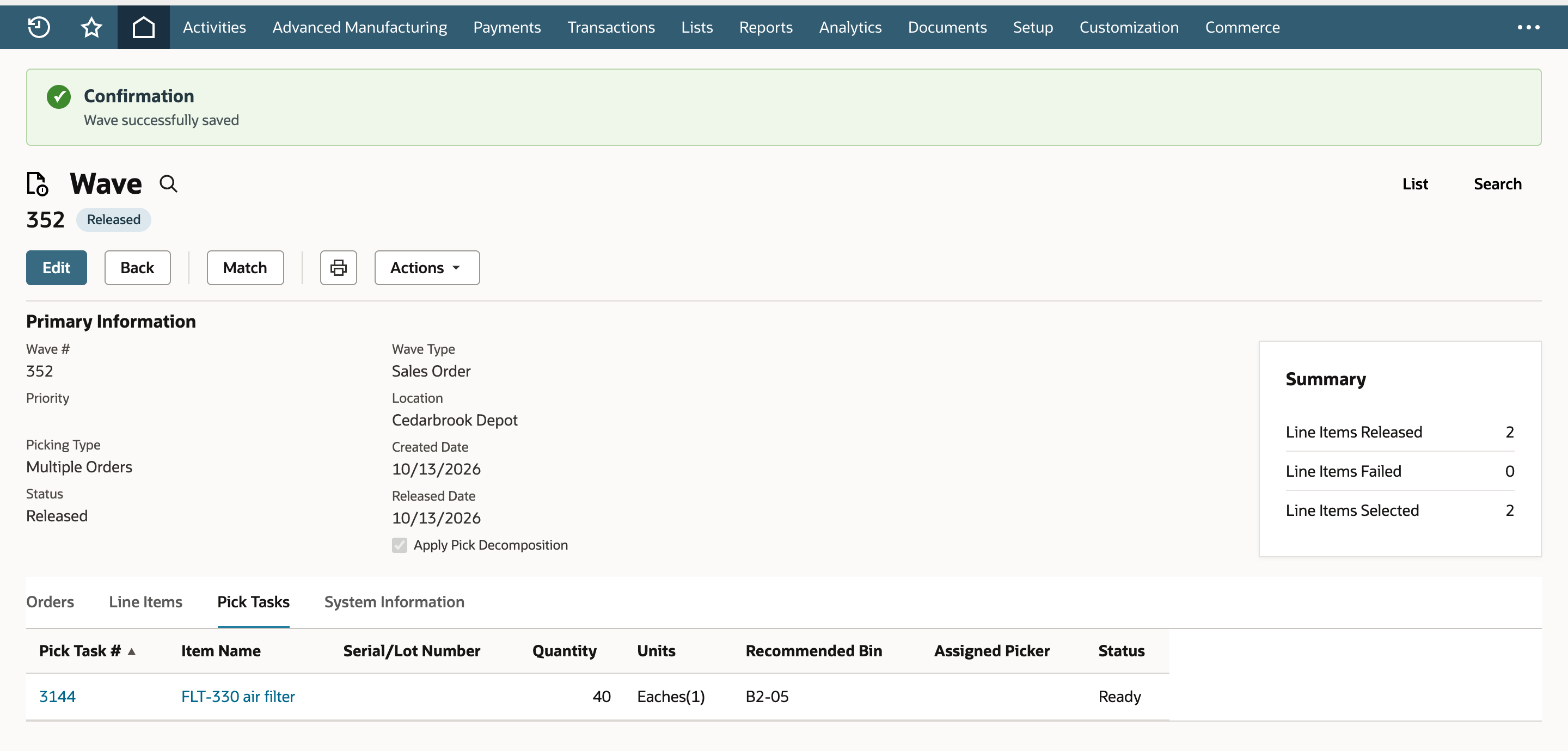Click the Edit button
The image size is (1568, 751).
[x=57, y=267]
